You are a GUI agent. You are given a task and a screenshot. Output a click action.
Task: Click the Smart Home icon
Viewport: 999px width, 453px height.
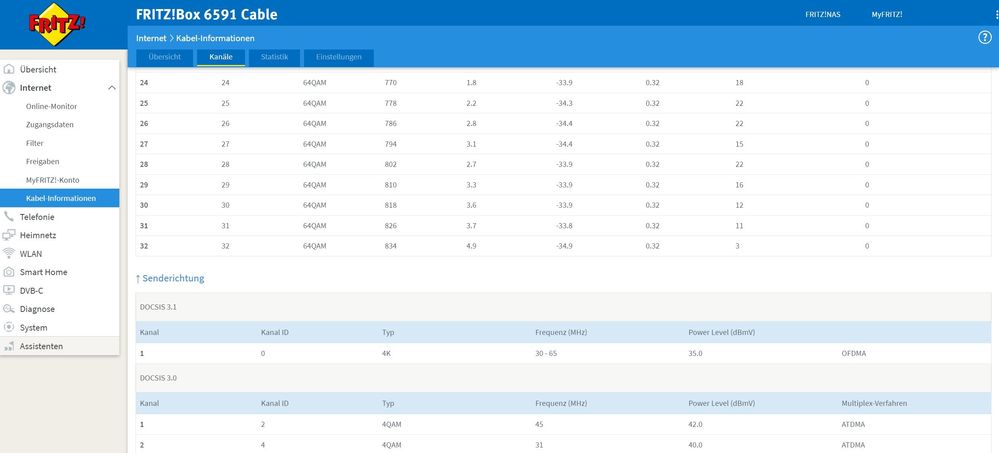[9, 272]
